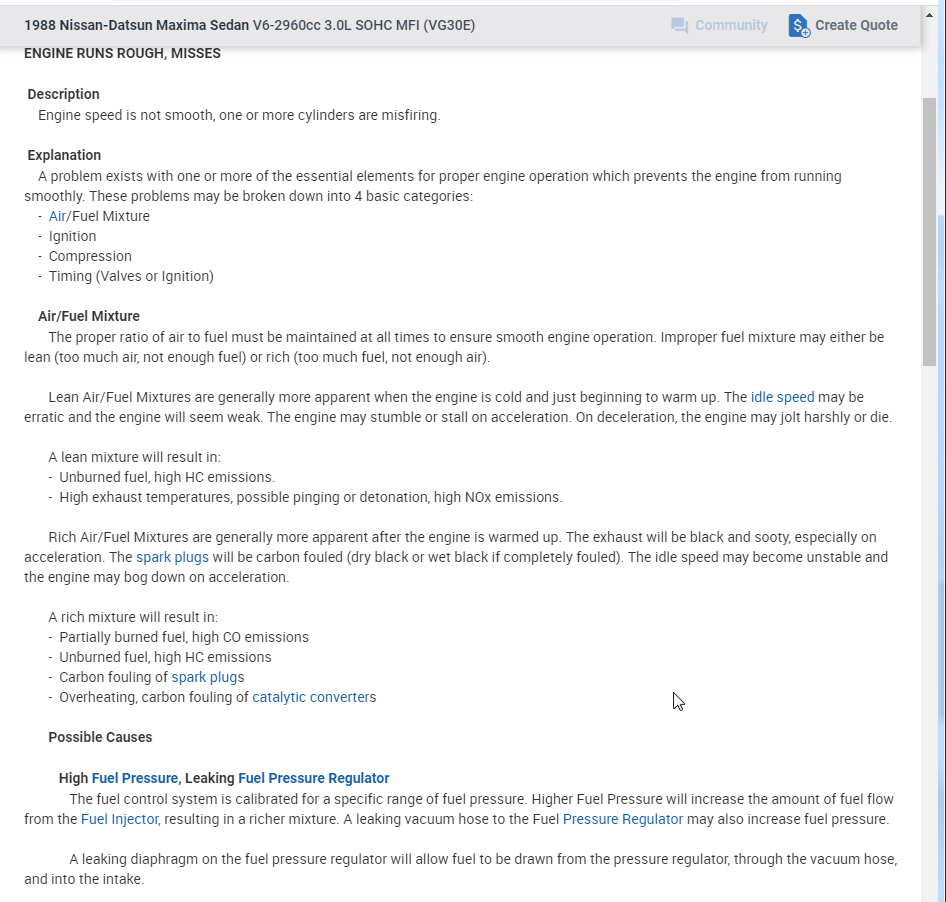Click Fuel Pressure link after the word High

(134, 778)
